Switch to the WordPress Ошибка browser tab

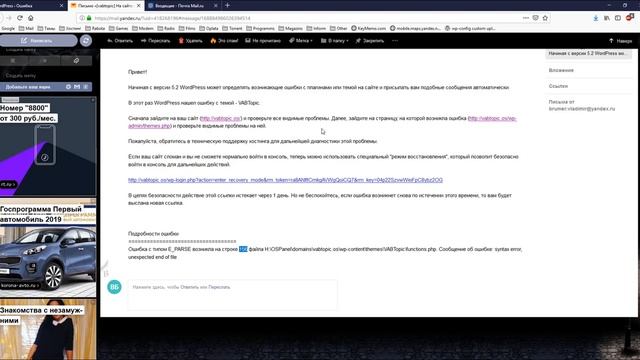pyautogui.click(x=29, y=6)
